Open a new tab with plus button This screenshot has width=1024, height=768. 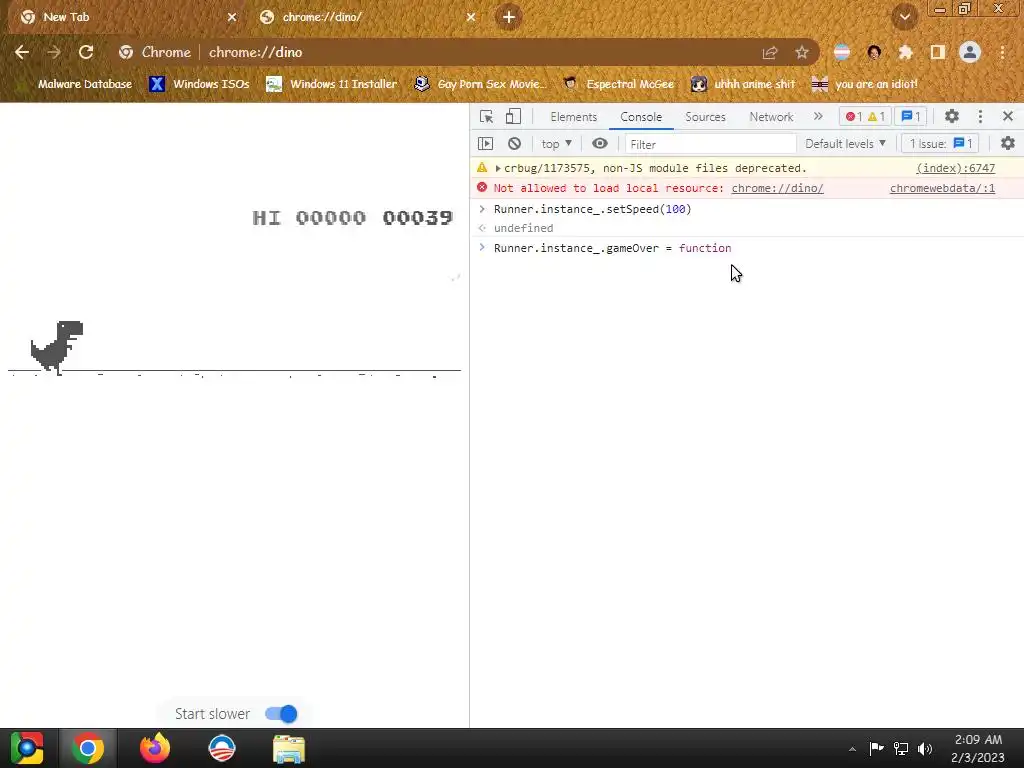[509, 17]
